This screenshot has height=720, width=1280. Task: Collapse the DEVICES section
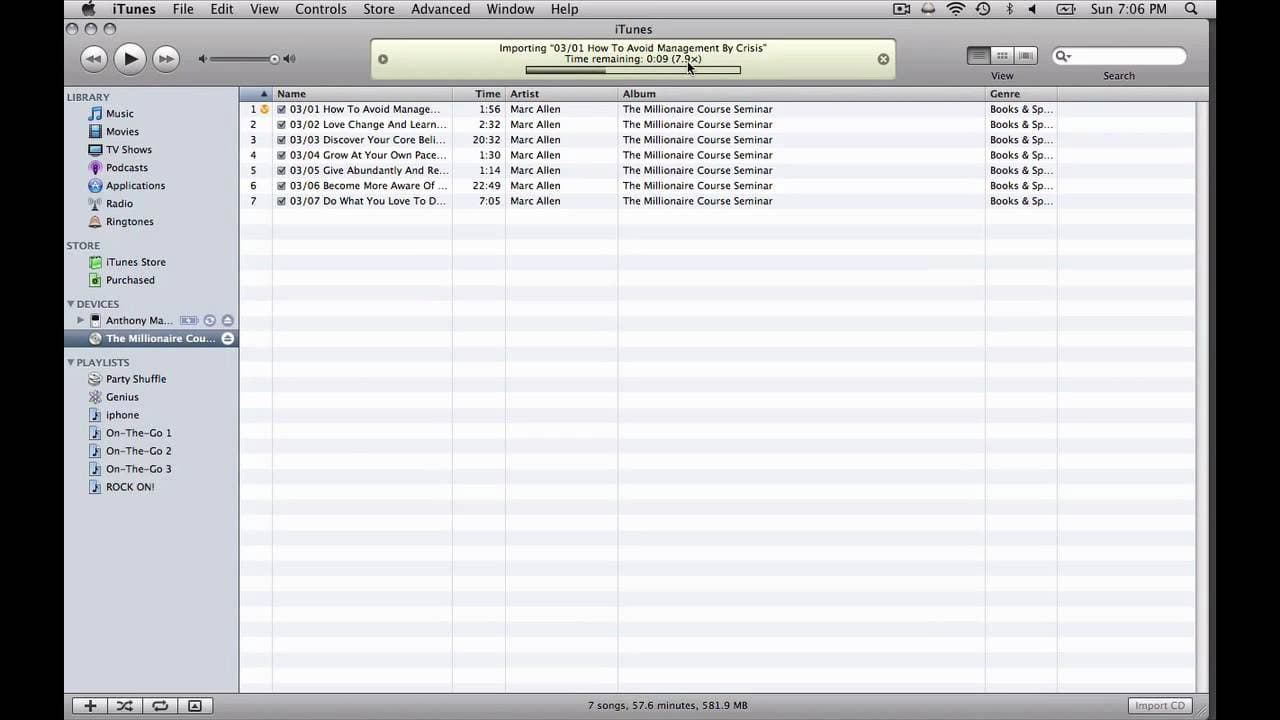coord(71,304)
